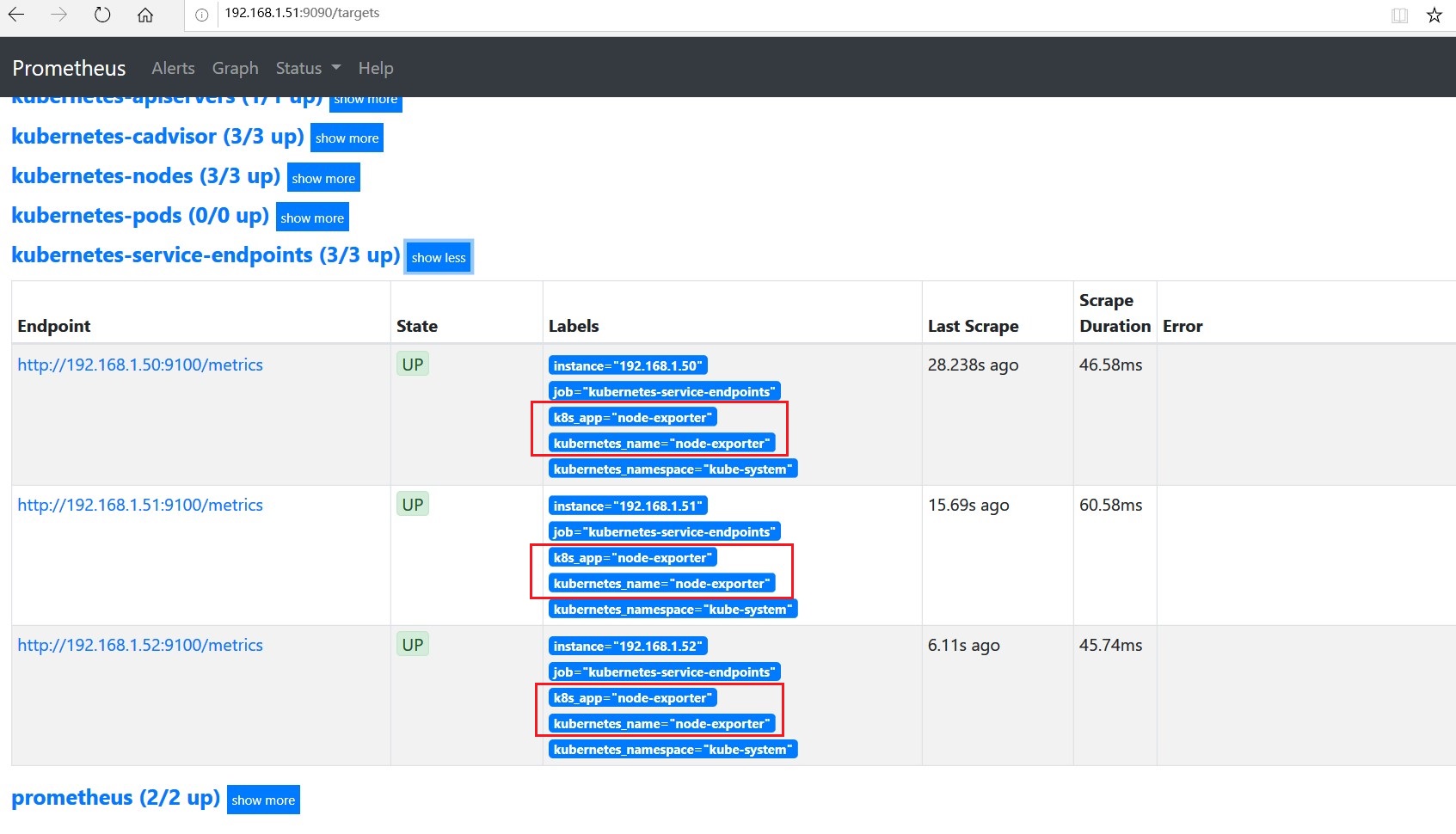This screenshot has height=834, width=1456.
Task: Click kubernetes_name label in the 192.168.1.50 row
Action: 661,443
